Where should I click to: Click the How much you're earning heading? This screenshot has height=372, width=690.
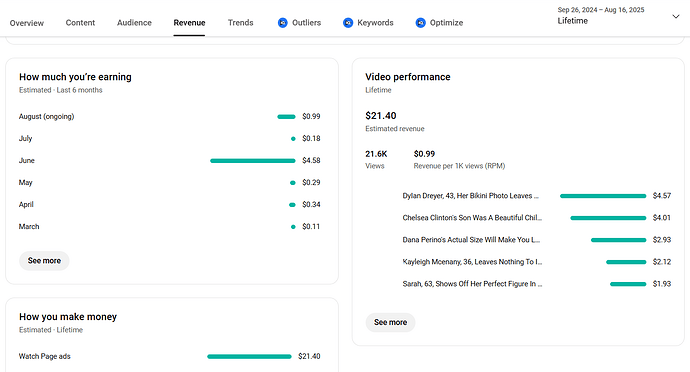pyautogui.click(x=75, y=77)
